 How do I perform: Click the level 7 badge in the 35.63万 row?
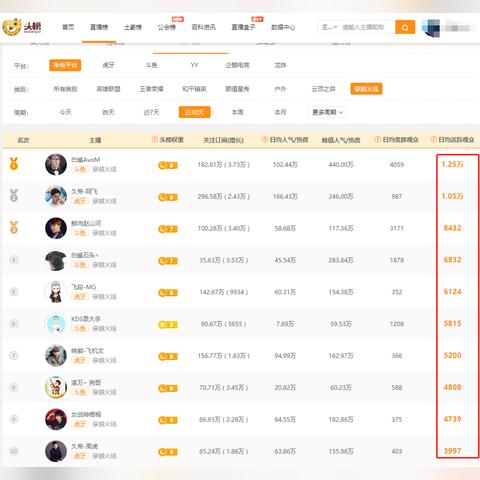click(168, 261)
